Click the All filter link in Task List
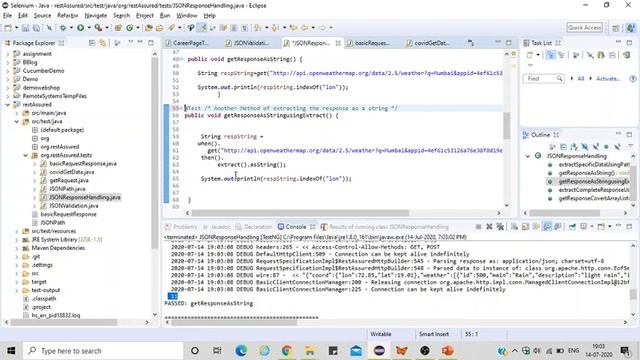 click(580, 78)
